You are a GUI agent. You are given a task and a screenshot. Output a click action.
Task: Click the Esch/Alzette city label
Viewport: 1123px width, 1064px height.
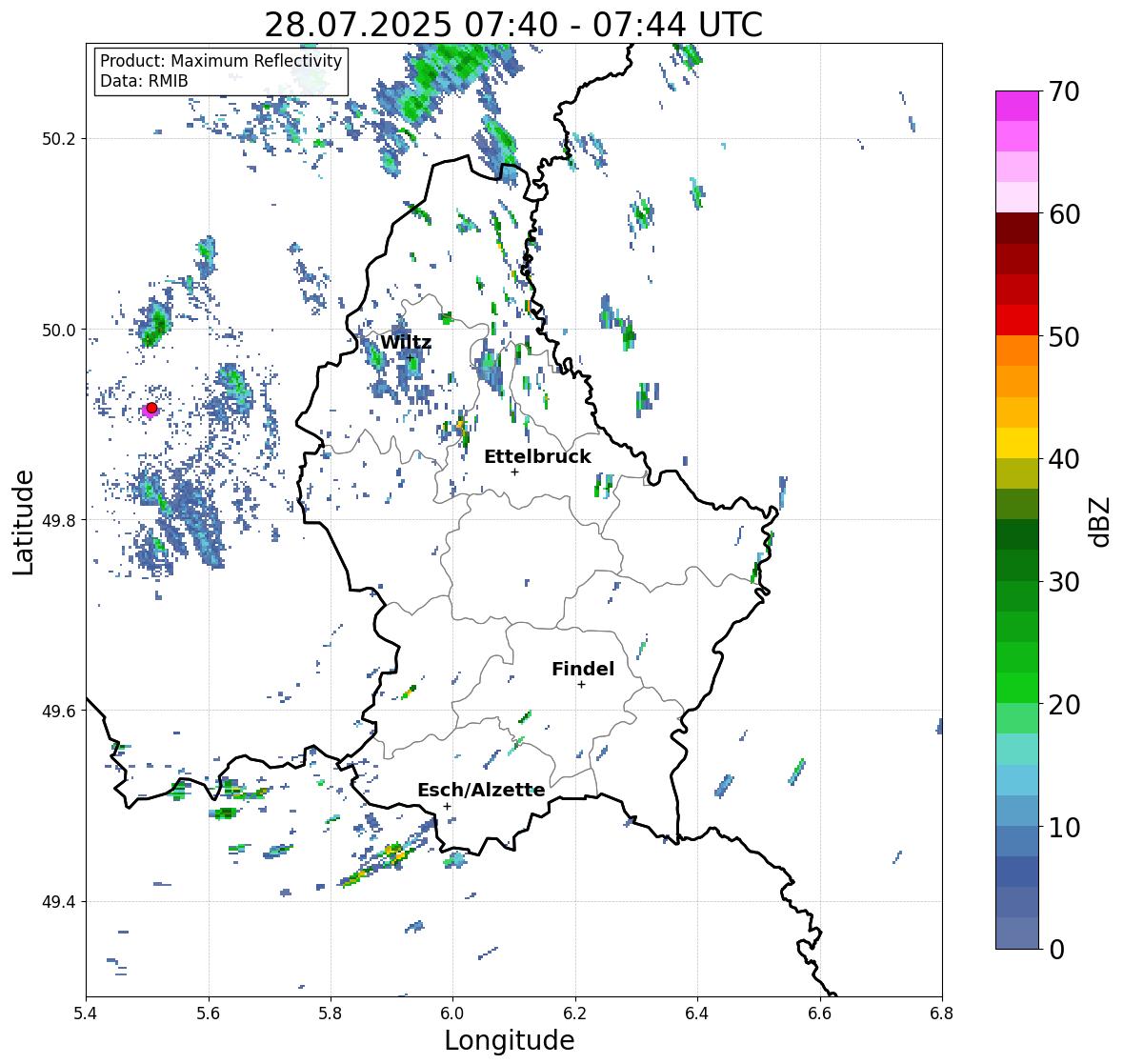click(481, 790)
